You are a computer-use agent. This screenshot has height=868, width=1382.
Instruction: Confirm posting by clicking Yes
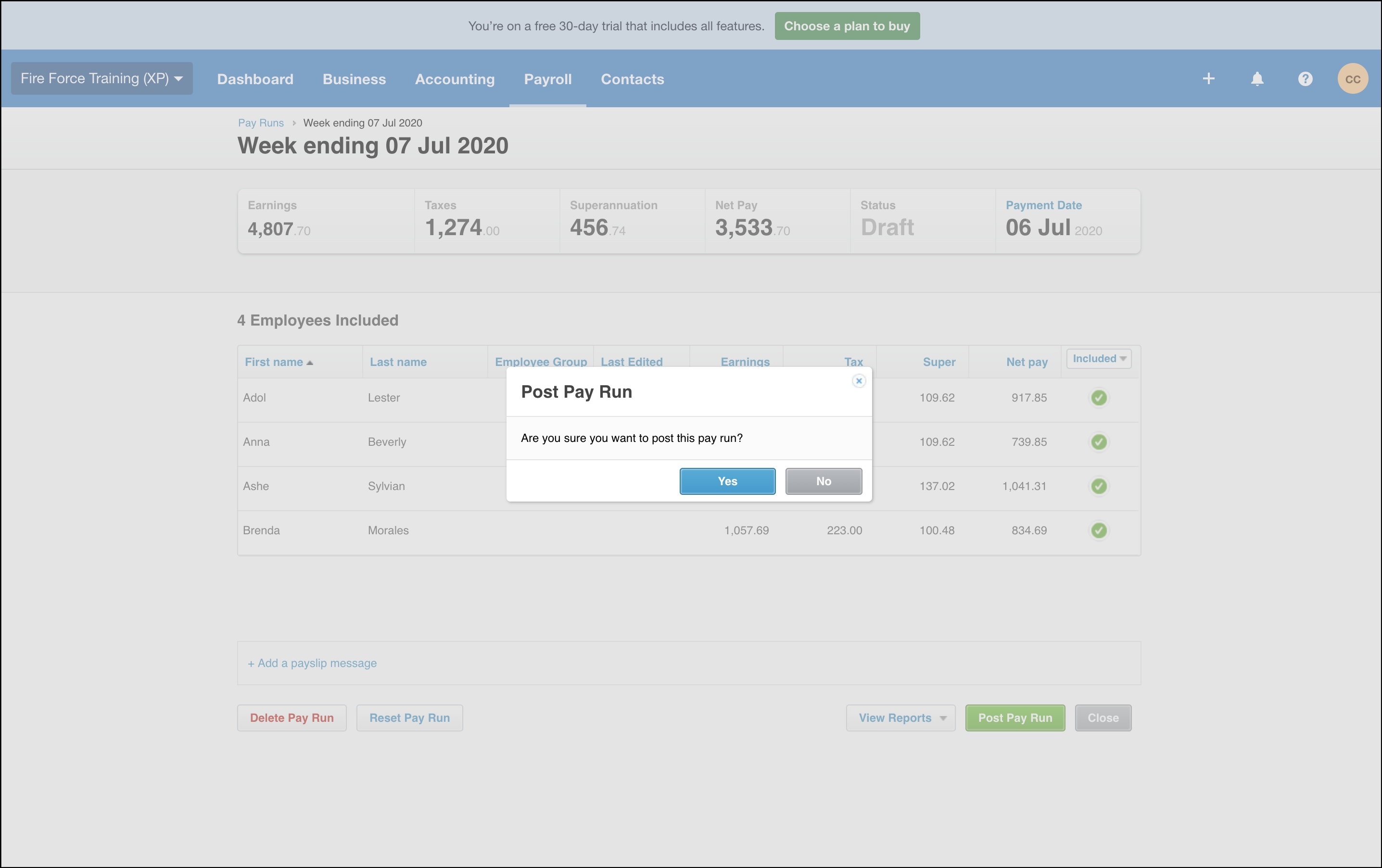(x=727, y=481)
